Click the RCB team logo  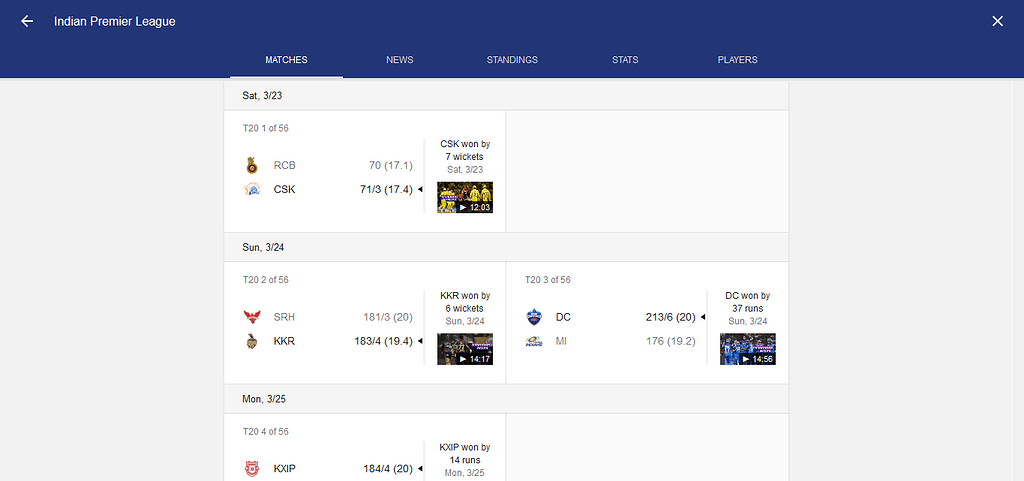click(x=251, y=166)
